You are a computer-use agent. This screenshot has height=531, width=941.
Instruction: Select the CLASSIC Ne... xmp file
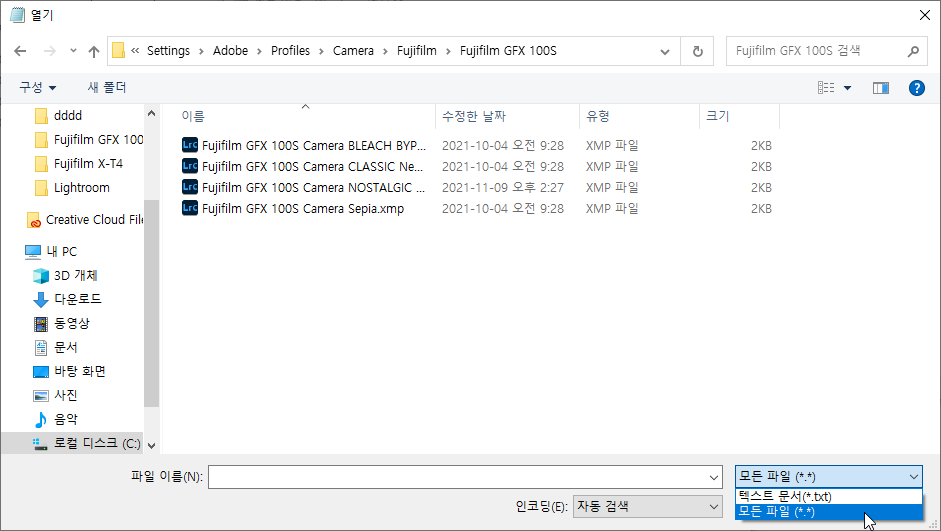(302, 166)
